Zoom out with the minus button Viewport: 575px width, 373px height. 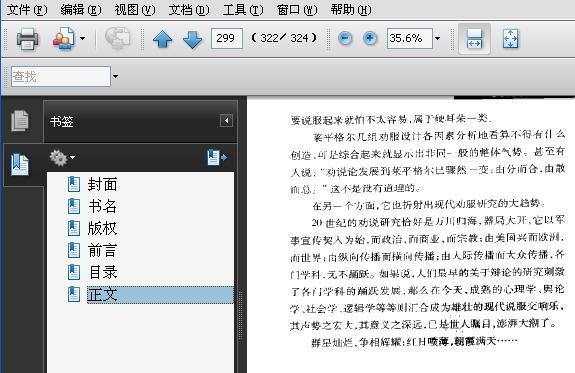(345, 38)
